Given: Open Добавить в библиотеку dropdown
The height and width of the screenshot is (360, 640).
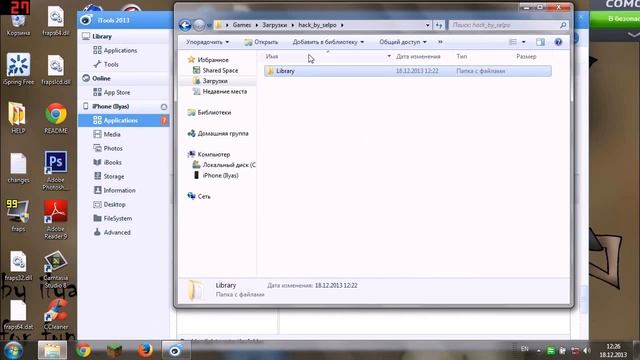Looking at the screenshot, I should (x=328, y=42).
